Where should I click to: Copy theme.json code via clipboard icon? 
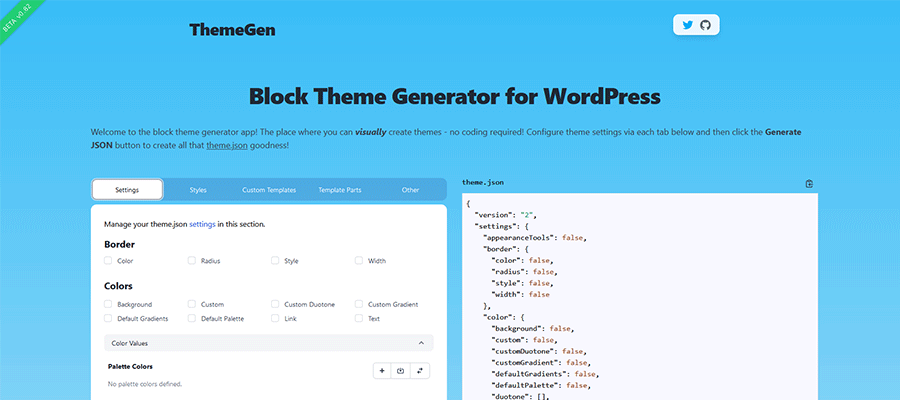tap(809, 184)
